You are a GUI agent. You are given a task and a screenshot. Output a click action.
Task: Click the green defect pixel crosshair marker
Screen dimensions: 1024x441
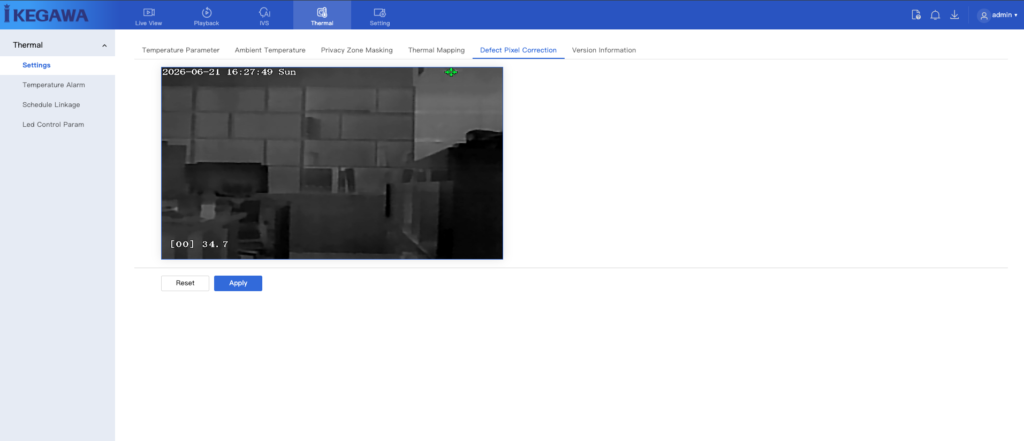click(x=451, y=72)
